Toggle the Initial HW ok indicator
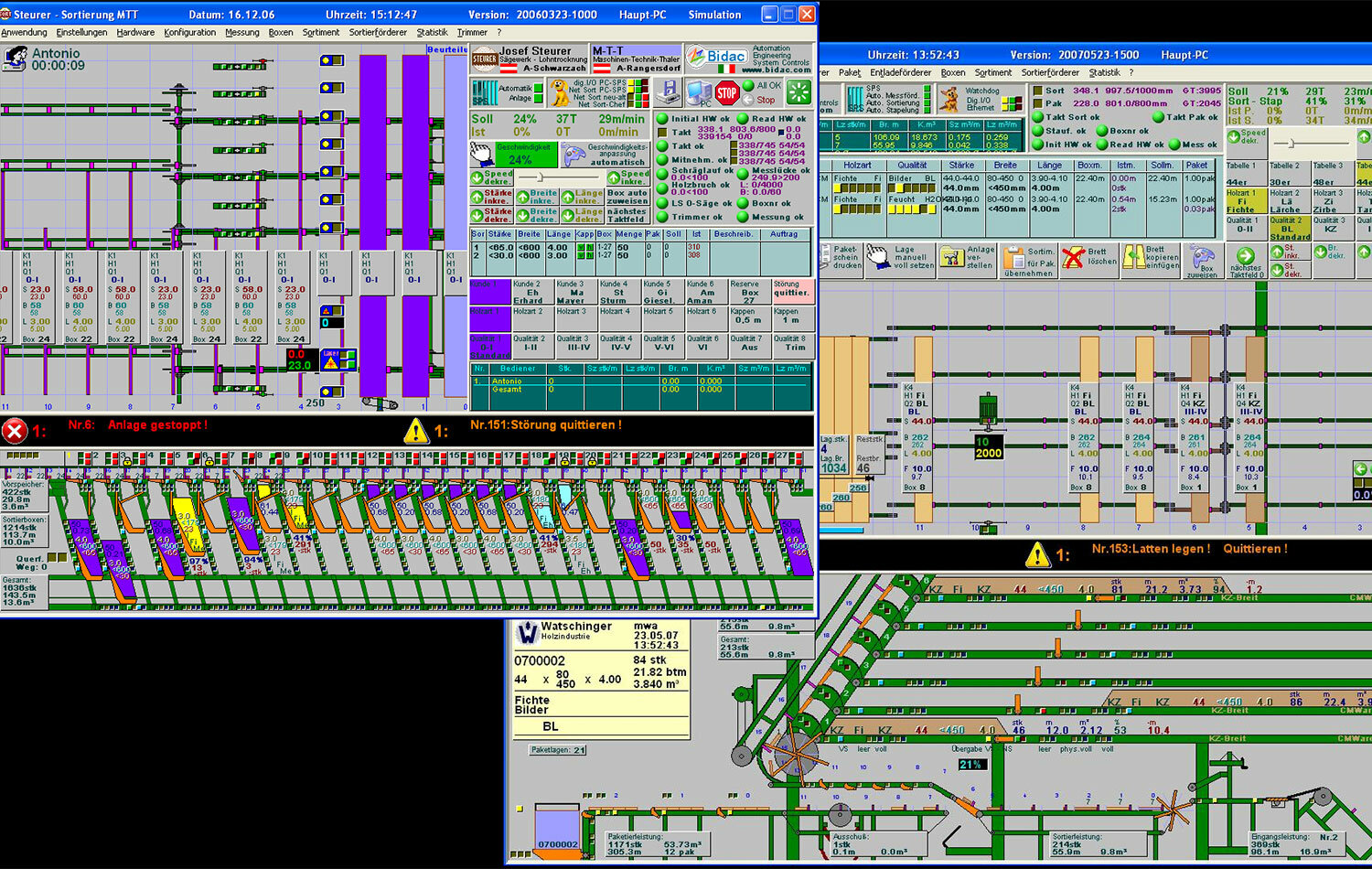Screen dimensions: 1372x869 coord(661,119)
